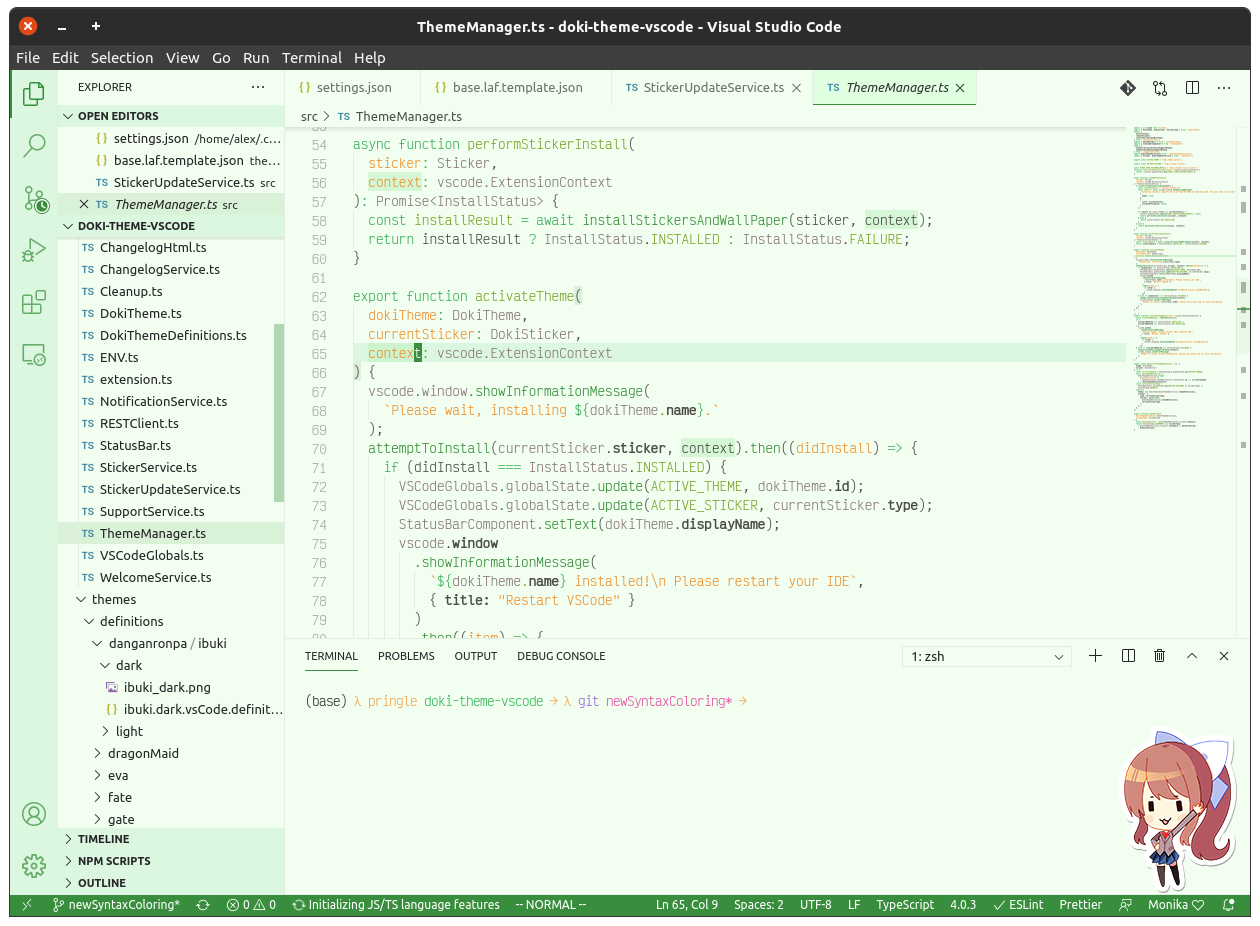Click the Monika theme status item
Image resolution: width=1260 pixels, height=926 pixels.
click(1176, 905)
